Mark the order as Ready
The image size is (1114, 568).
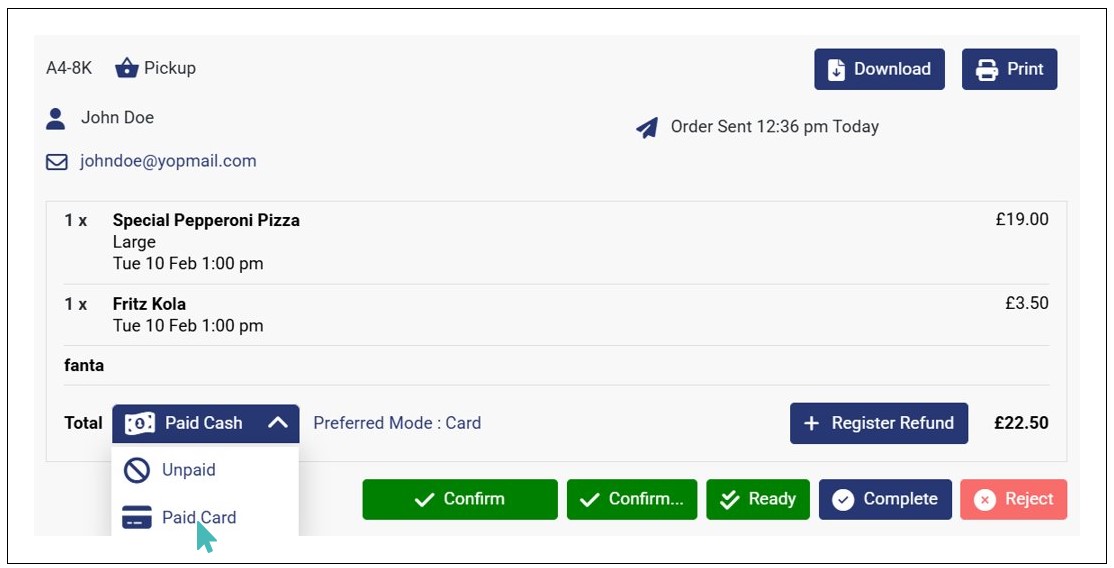point(758,499)
